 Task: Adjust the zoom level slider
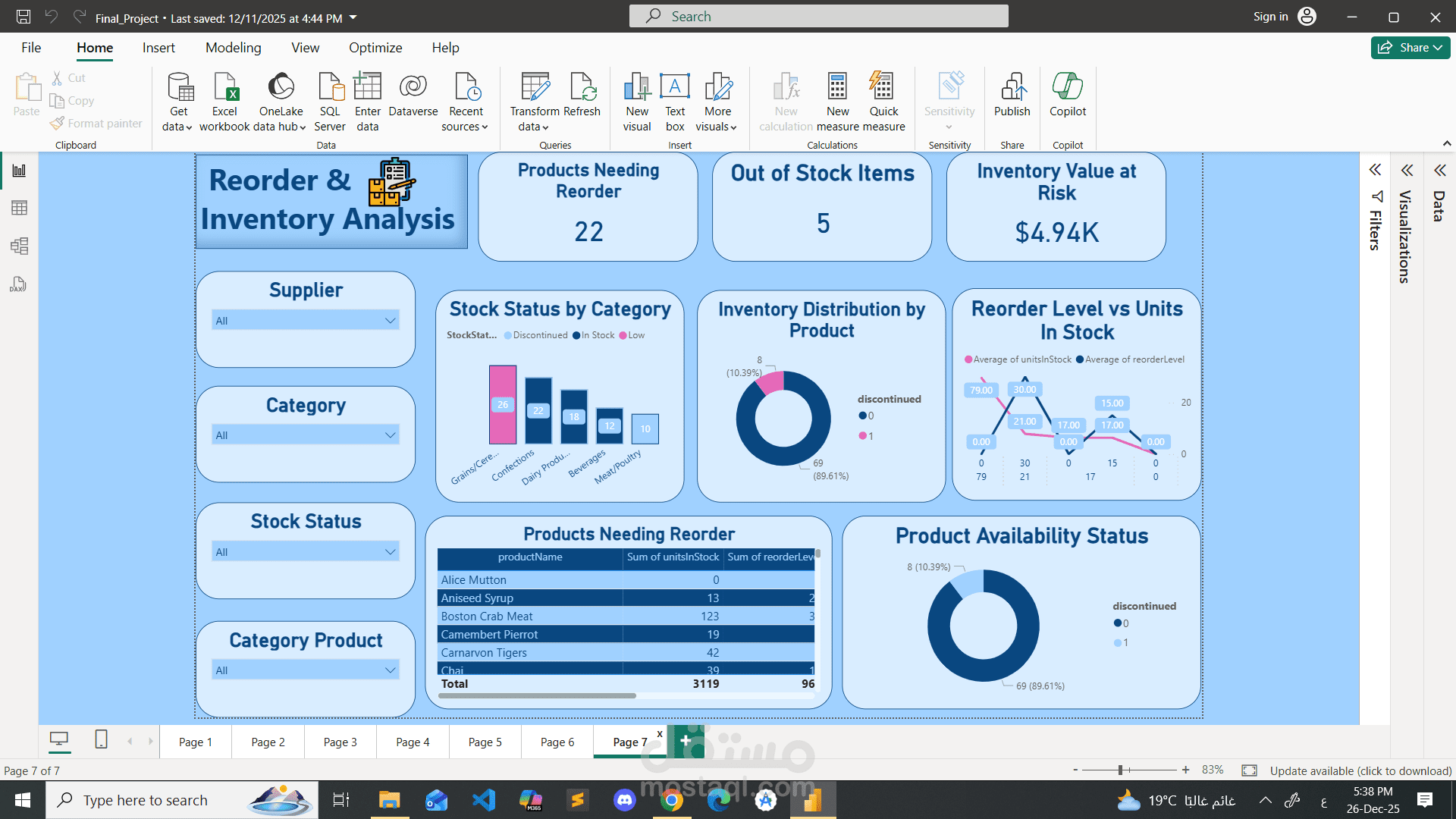click(x=1120, y=770)
